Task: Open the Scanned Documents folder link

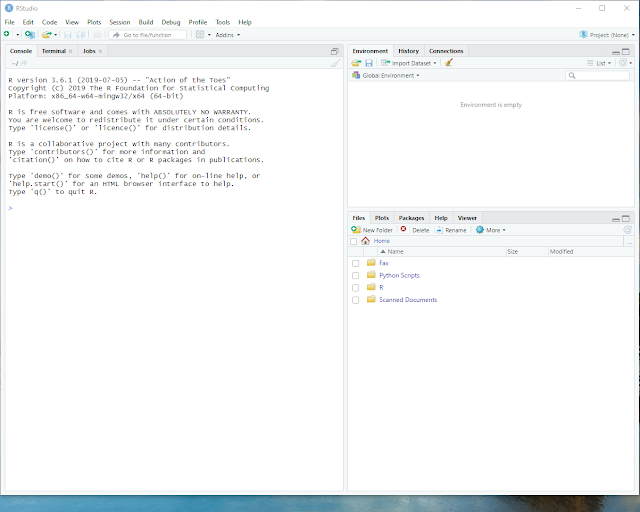Action: [x=408, y=300]
